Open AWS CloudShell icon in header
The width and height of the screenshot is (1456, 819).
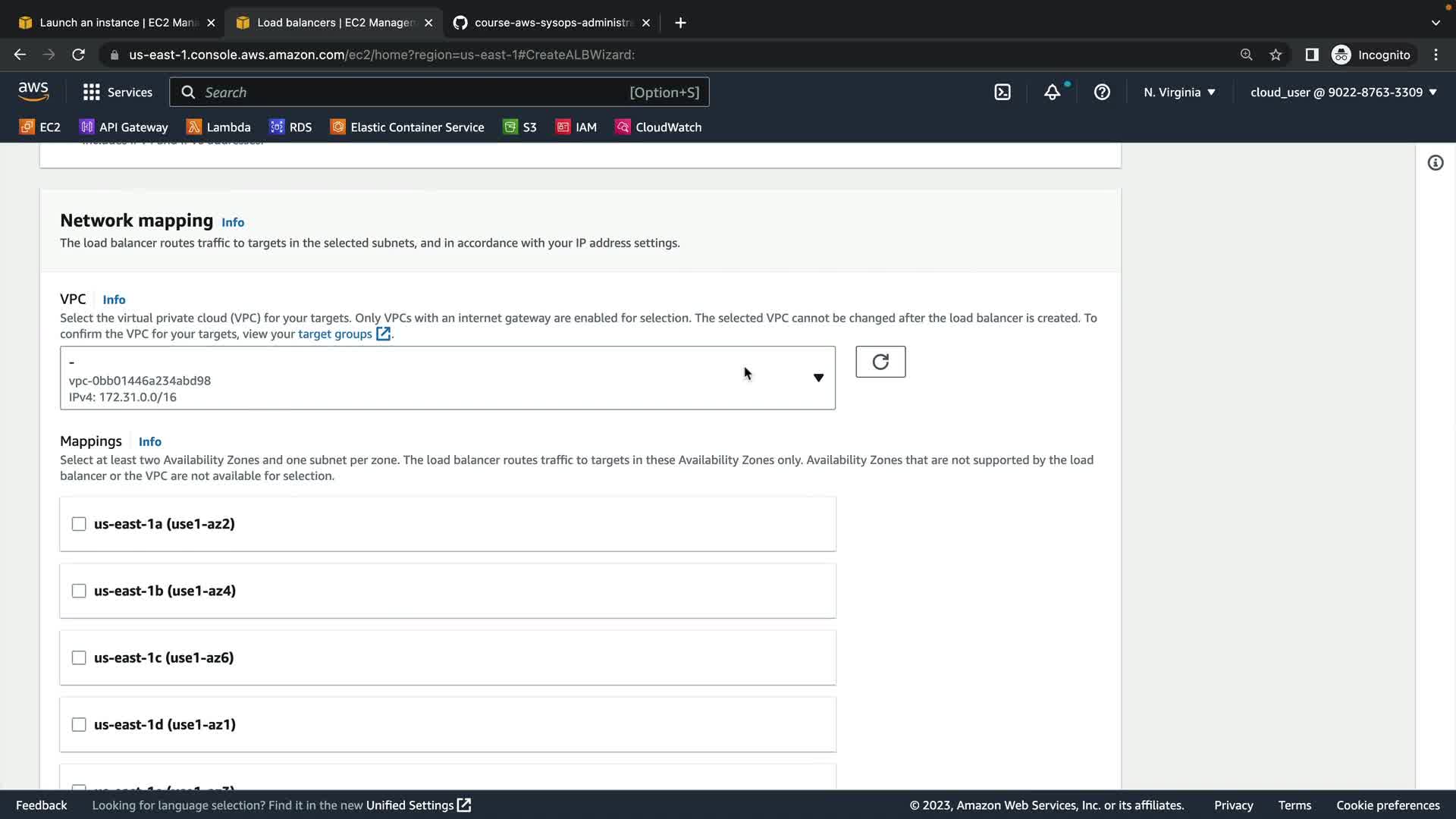1003,93
